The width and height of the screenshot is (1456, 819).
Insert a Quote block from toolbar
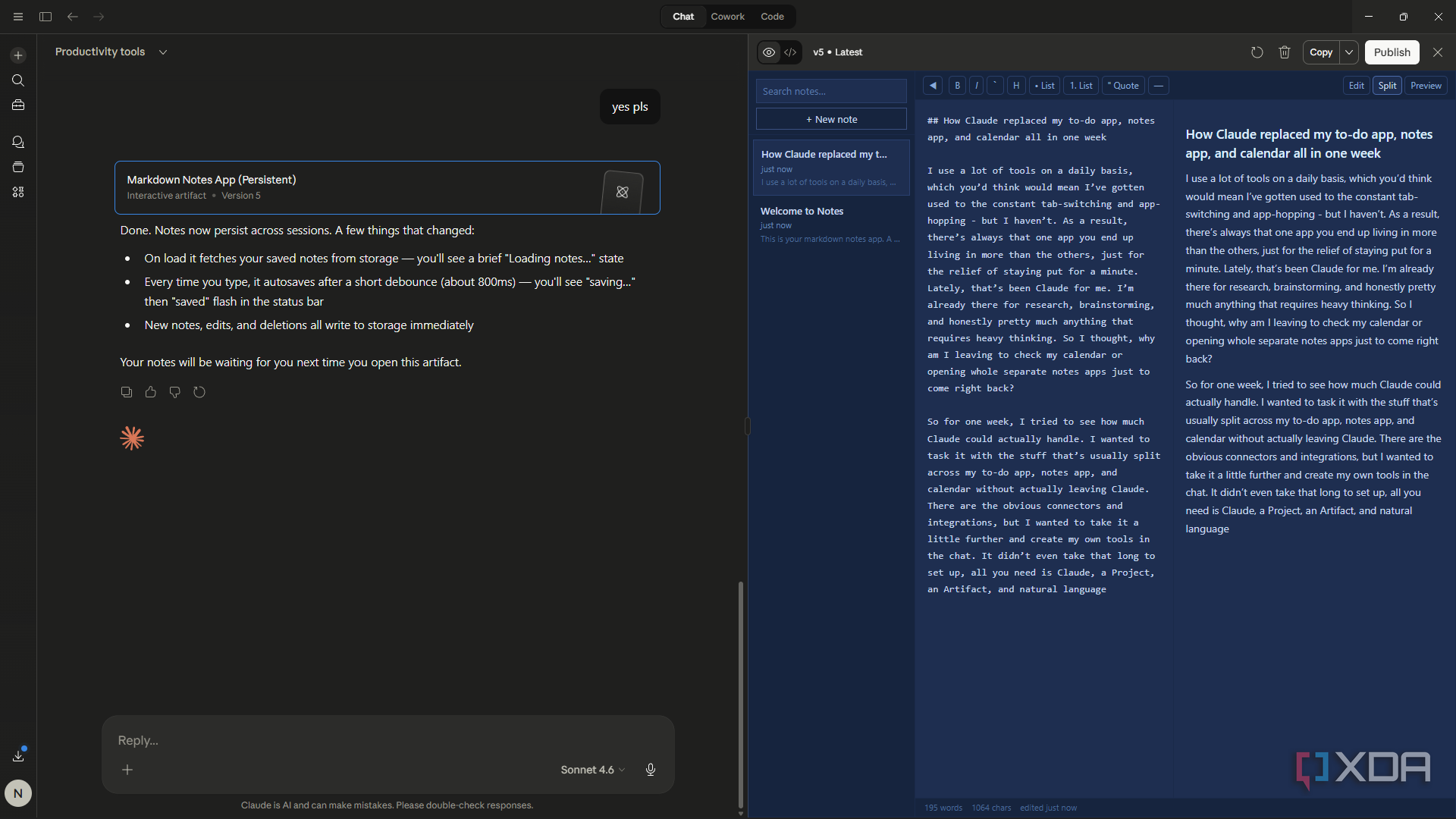tap(1123, 86)
